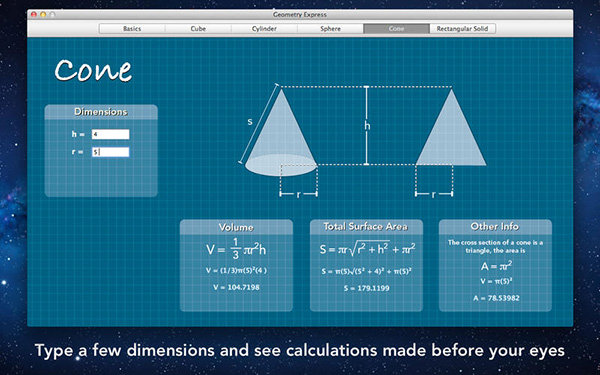
Task: Click the S = 179.1199 result
Action: tap(367, 288)
